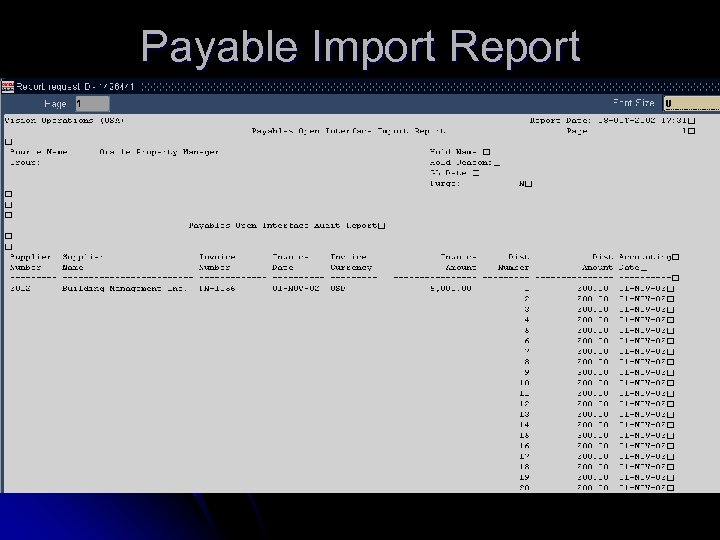Click the accounting date in row 18
The height and width of the screenshot is (540, 720).
[642, 467]
